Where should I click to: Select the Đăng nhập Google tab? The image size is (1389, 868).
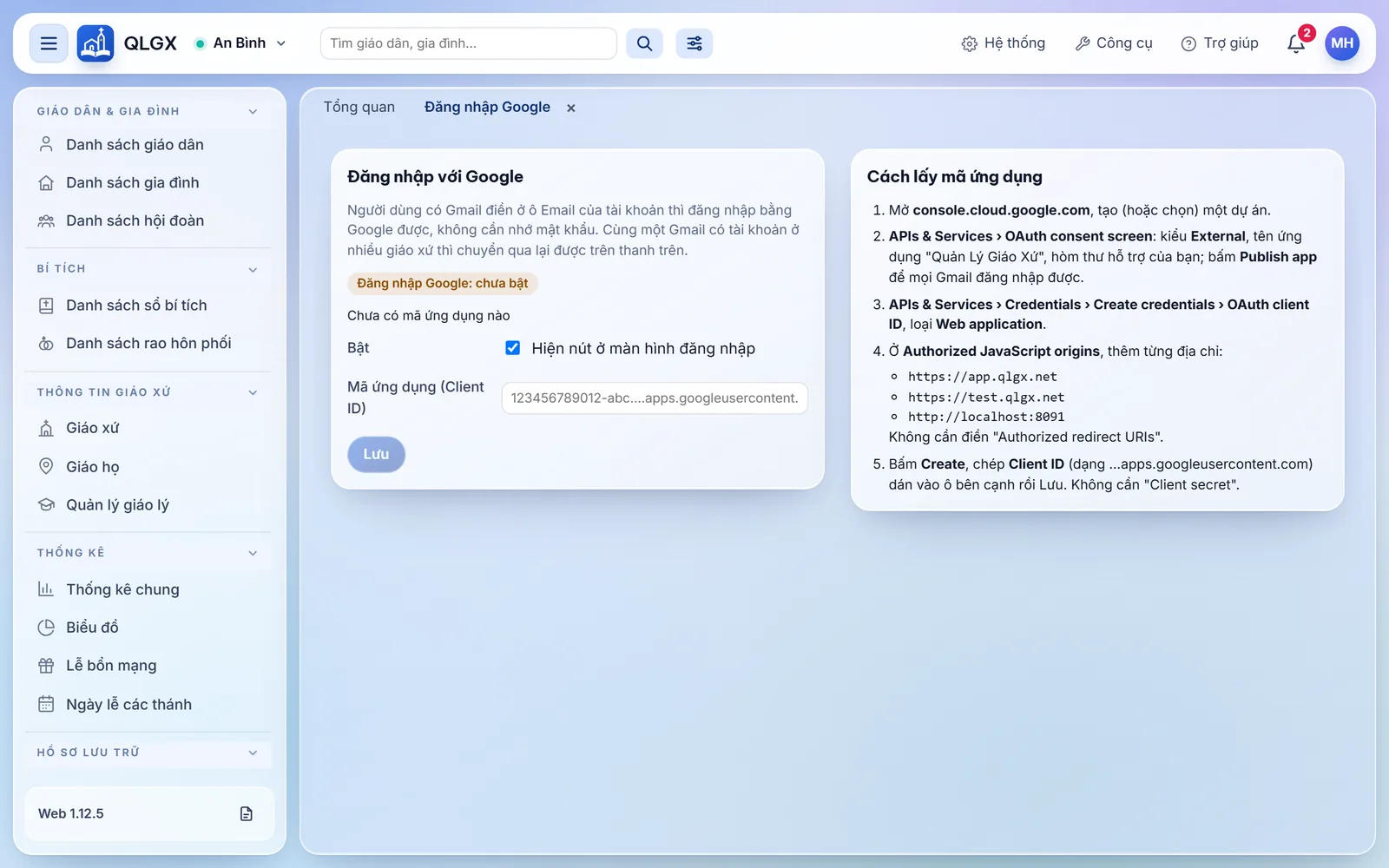click(487, 107)
